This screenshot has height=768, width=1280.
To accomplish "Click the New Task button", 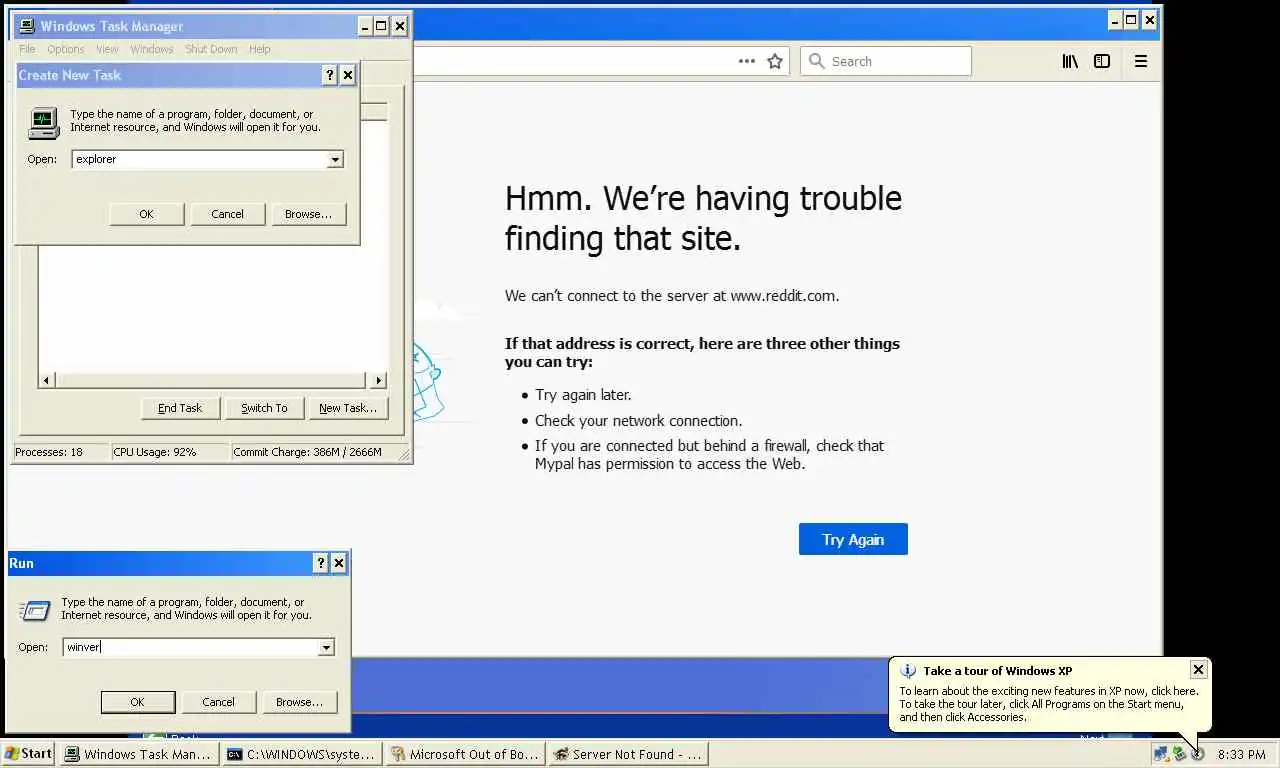I will coord(348,408).
